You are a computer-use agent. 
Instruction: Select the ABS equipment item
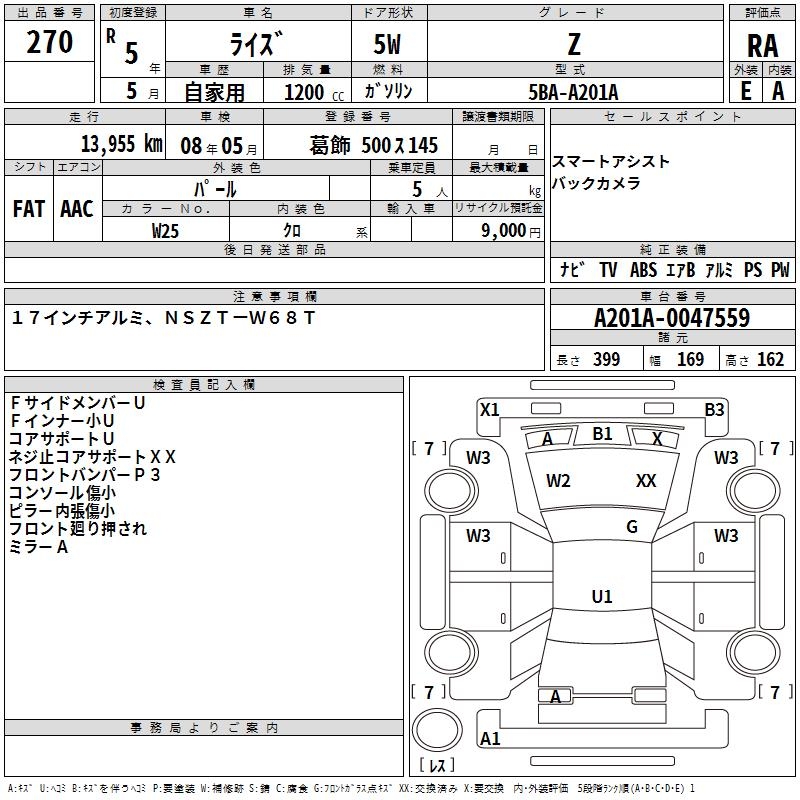click(x=643, y=270)
